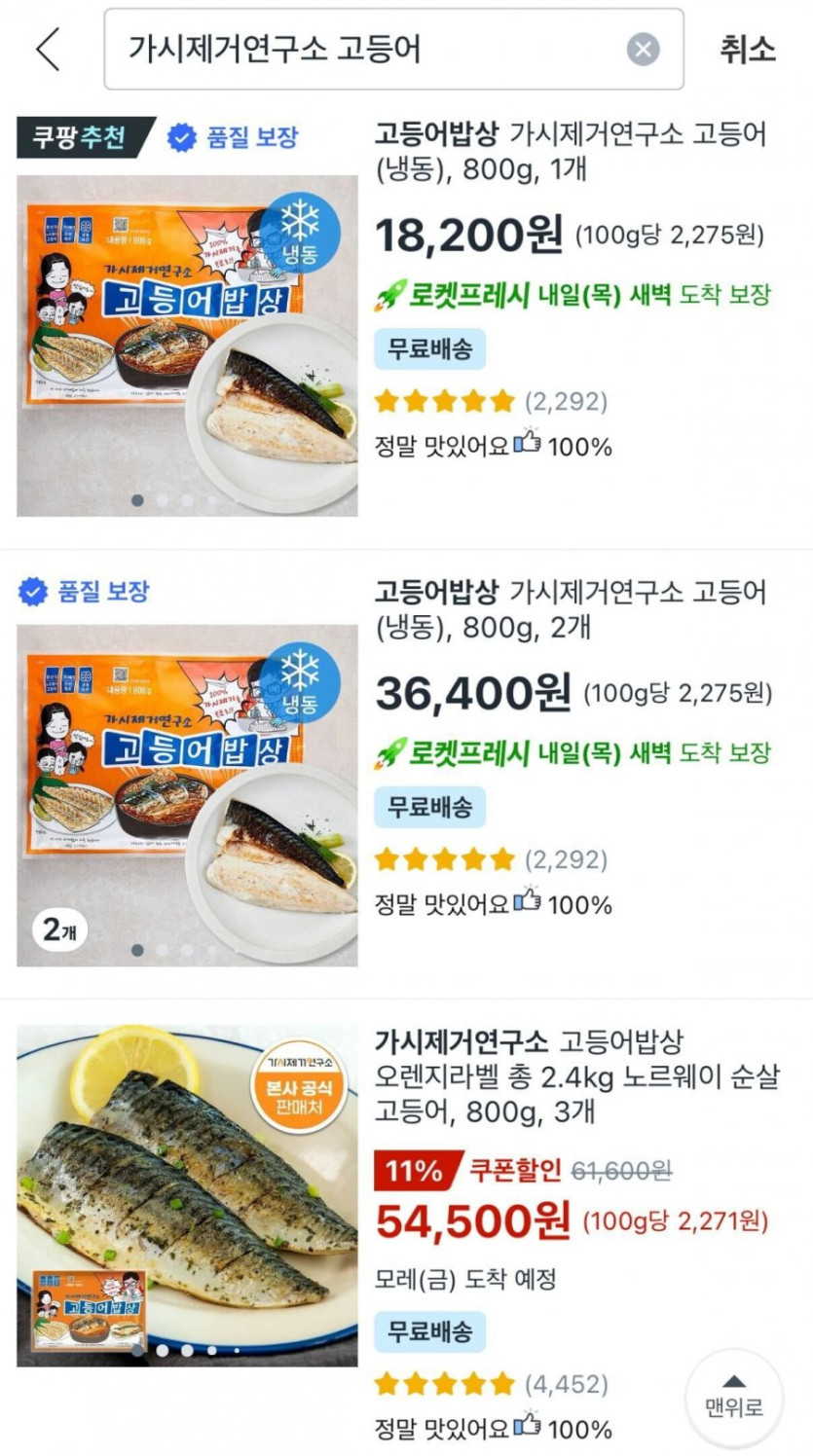The height and width of the screenshot is (1456, 813).
Task: Tap the back arrow icon
Action: coord(49,50)
